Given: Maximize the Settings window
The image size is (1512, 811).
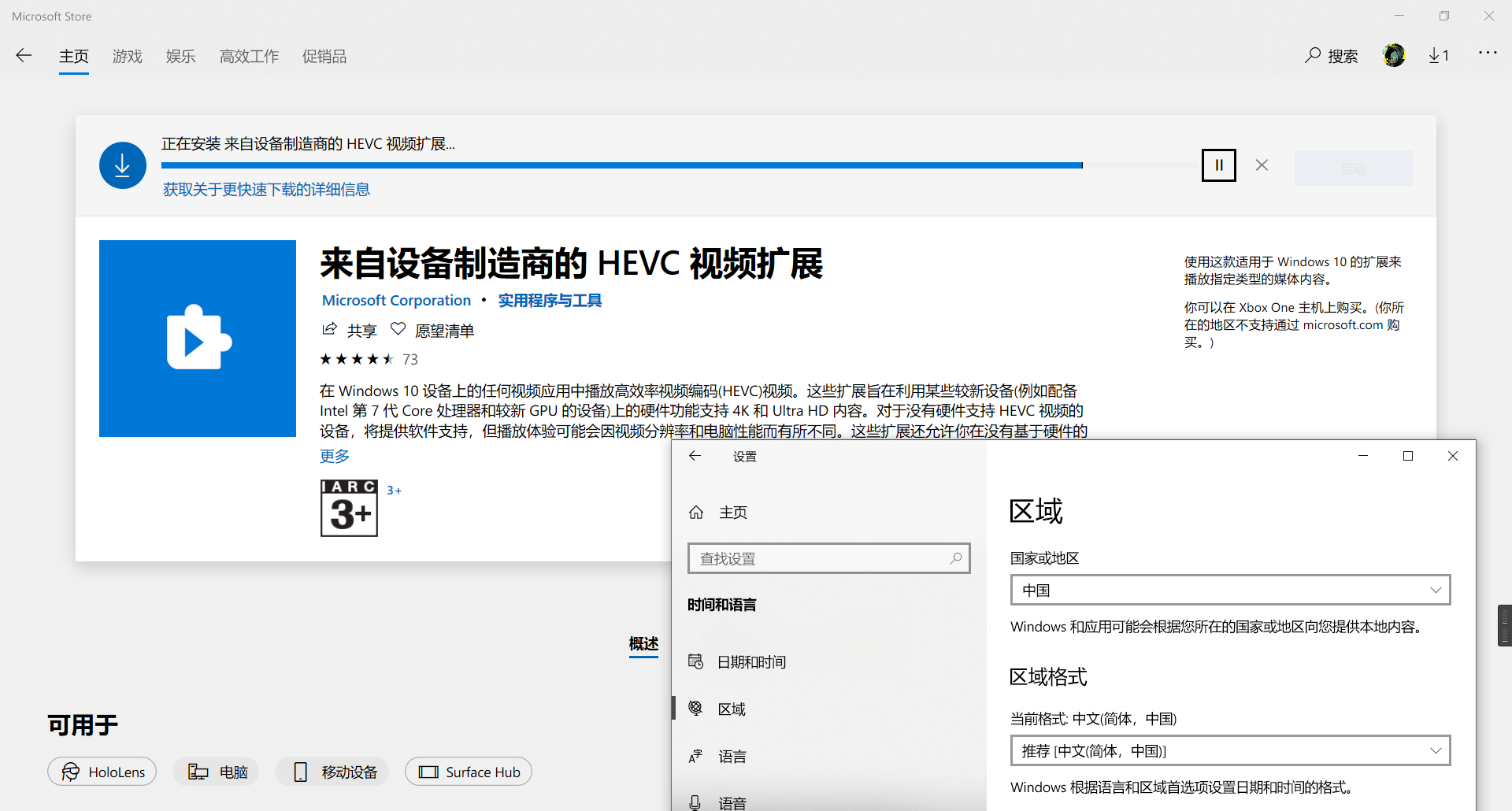Looking at the screenshot, I should coord(1408,456).
